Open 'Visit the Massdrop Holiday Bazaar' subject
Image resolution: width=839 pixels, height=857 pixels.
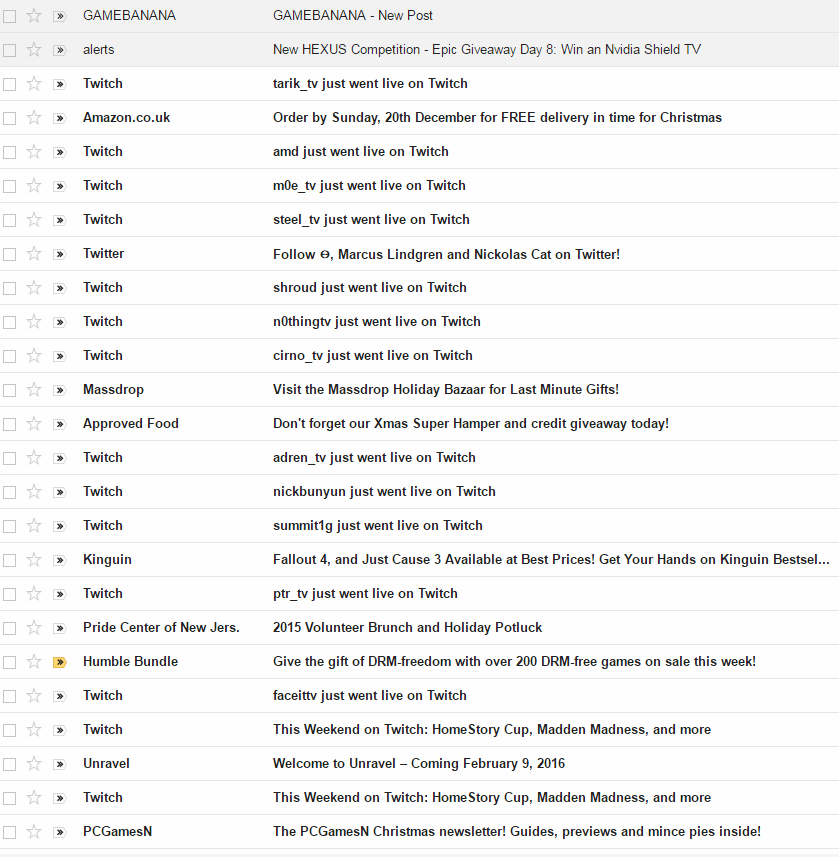[x=446, y=389]
